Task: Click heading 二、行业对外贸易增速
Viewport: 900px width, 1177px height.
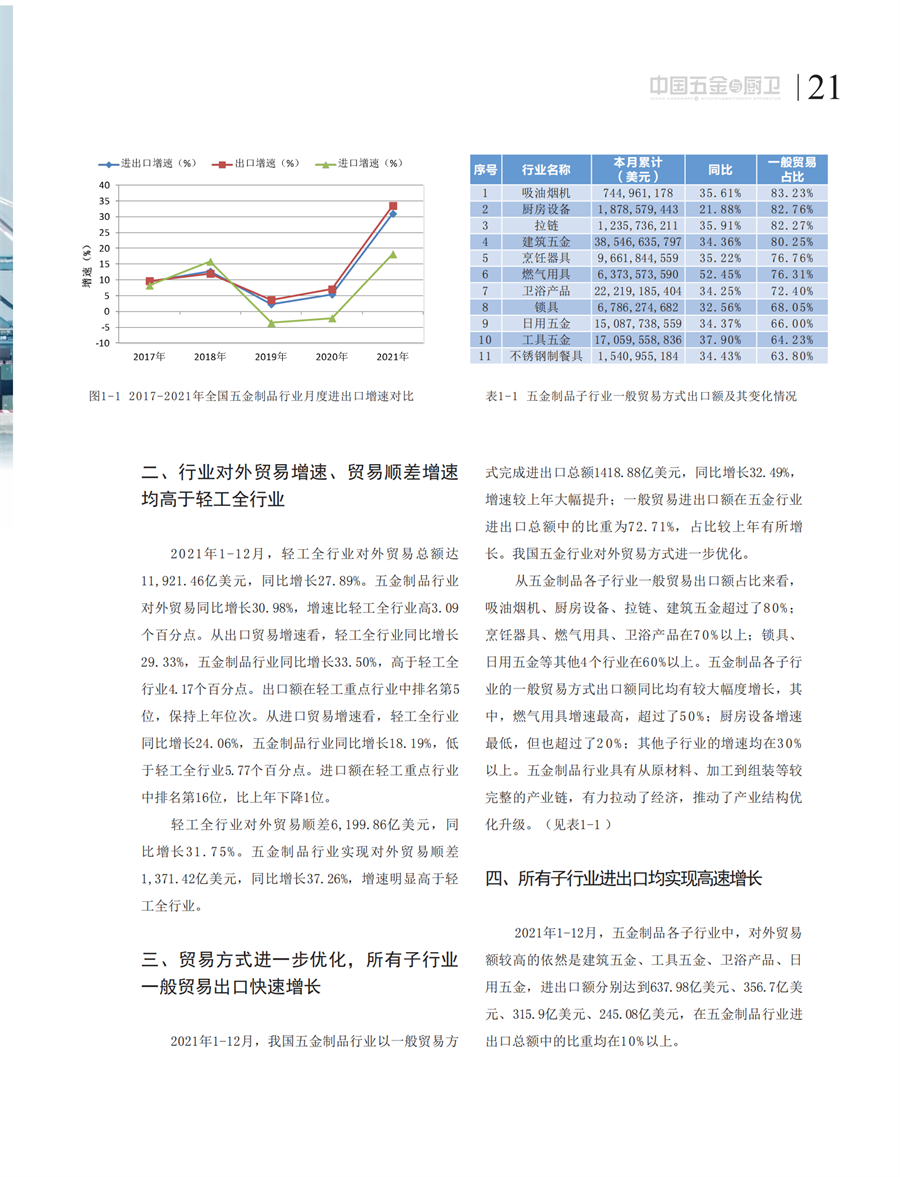Action: (299, 486)
